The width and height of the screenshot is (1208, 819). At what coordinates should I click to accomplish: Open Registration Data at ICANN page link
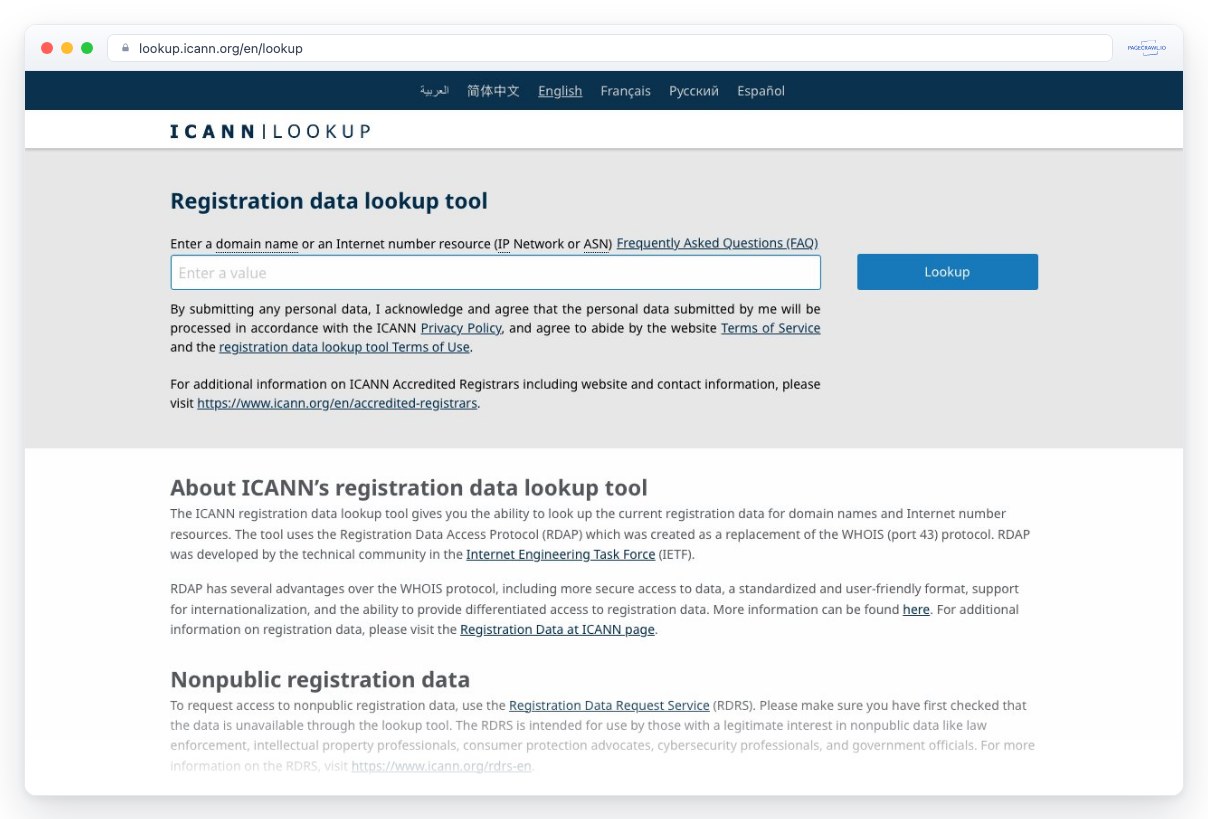click(557, 630)
